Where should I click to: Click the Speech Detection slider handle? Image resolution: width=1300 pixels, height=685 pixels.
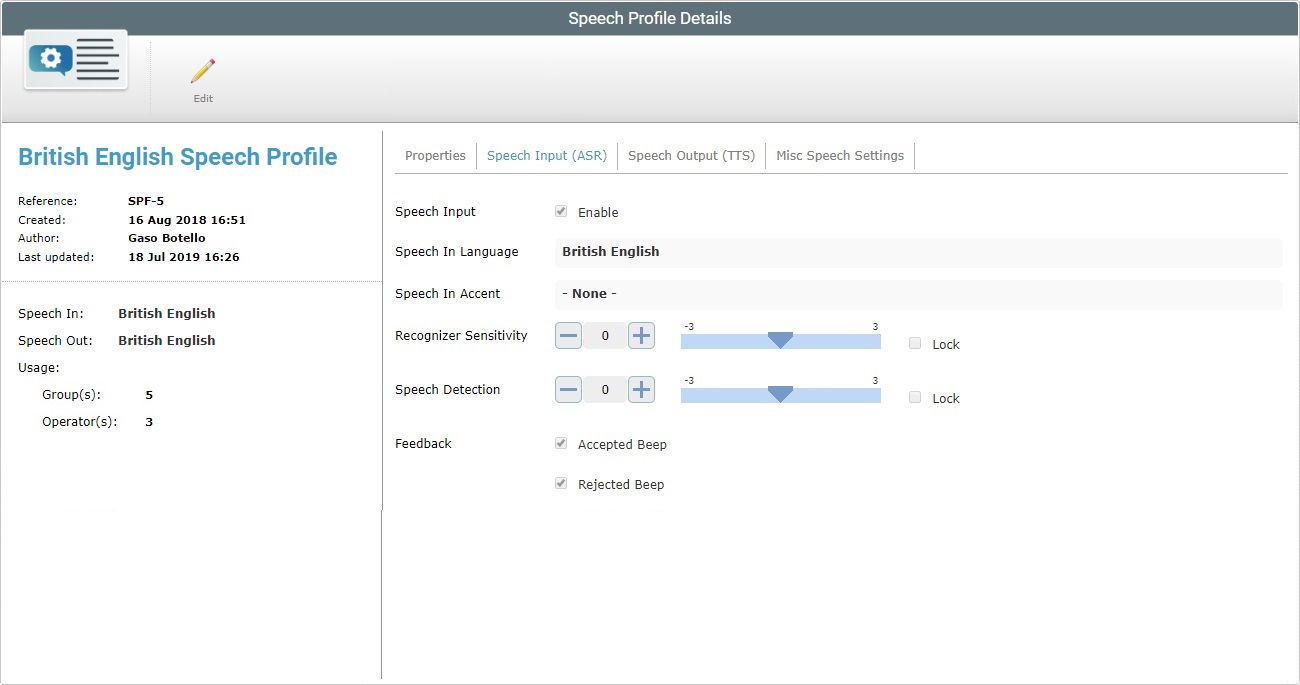[x=781, y=393]
